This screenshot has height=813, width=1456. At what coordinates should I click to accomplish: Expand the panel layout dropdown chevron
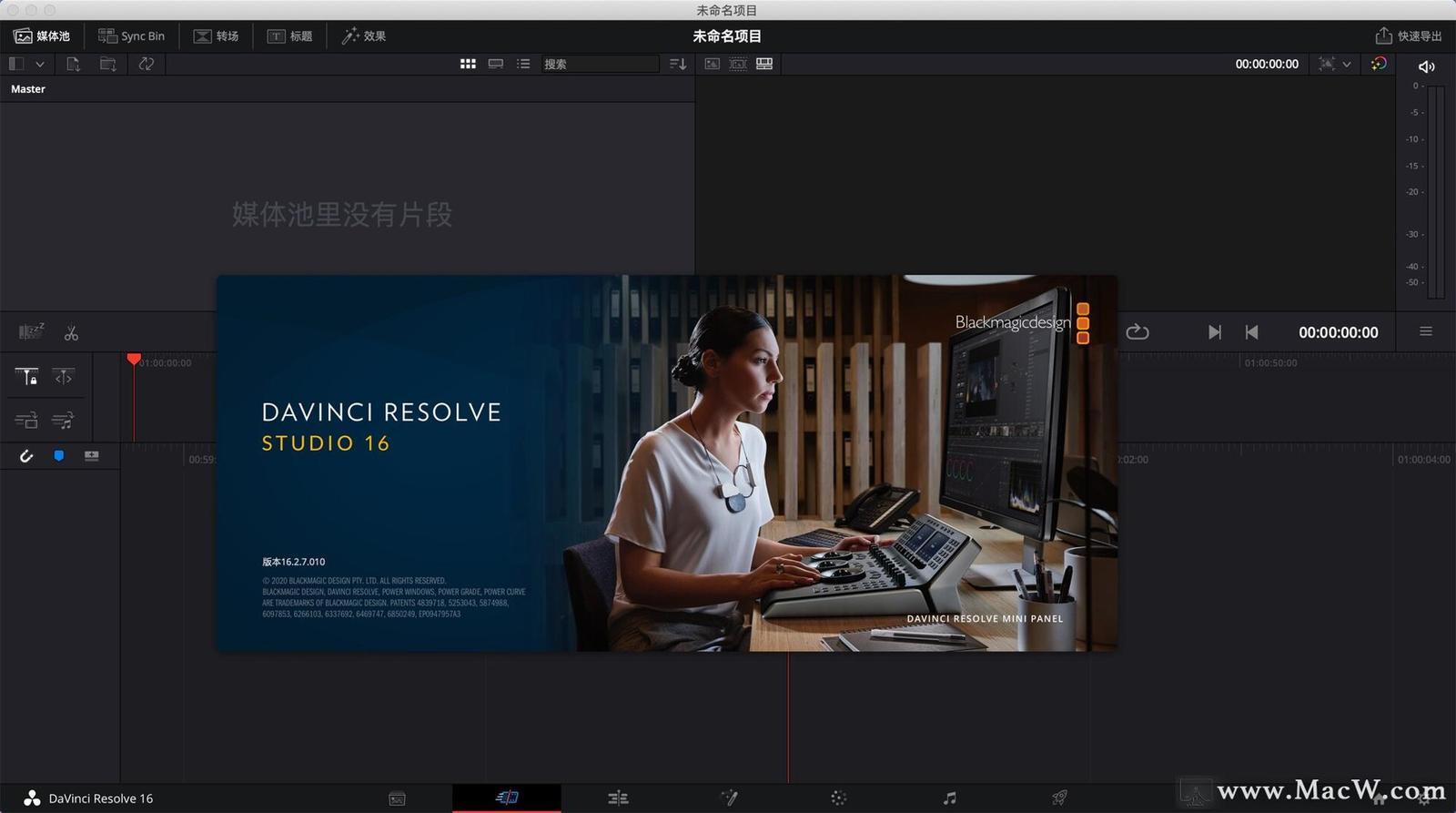40,64
